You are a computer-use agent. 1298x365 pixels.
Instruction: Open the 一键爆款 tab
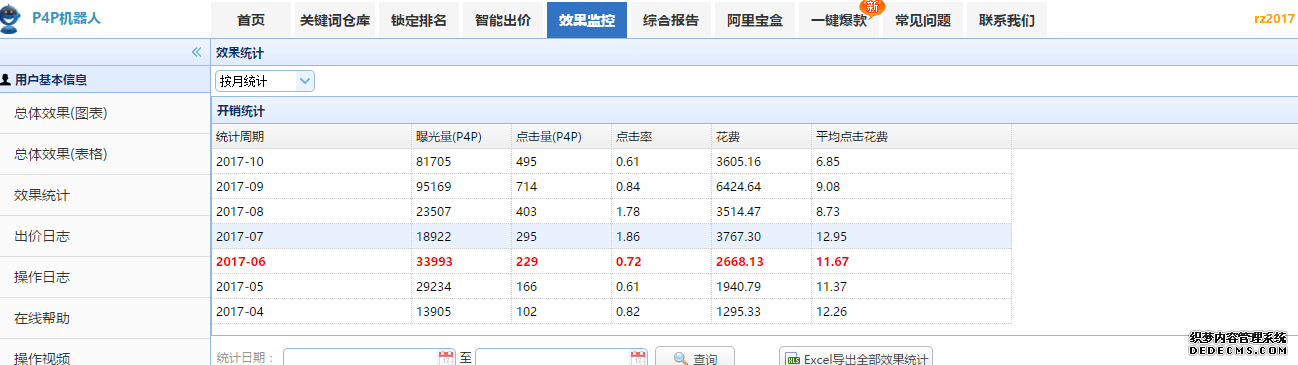[x=839, y=21]
